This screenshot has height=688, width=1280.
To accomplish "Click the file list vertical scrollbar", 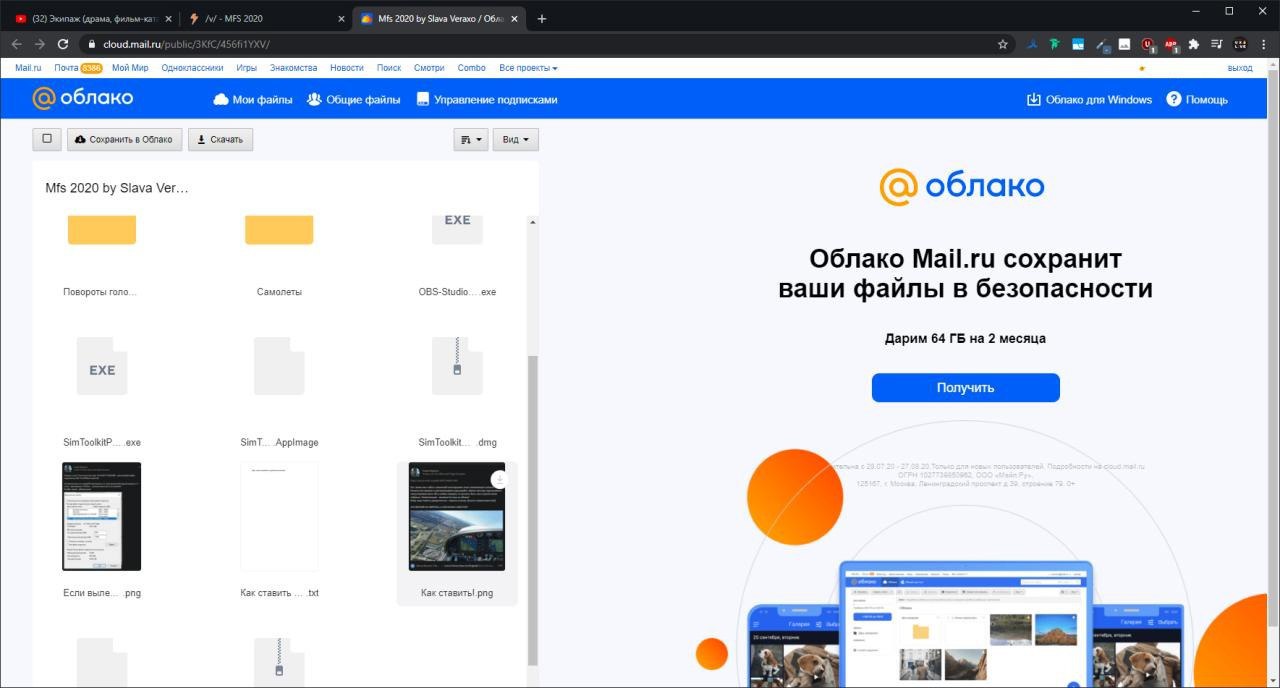I will [x=533, y=510].
